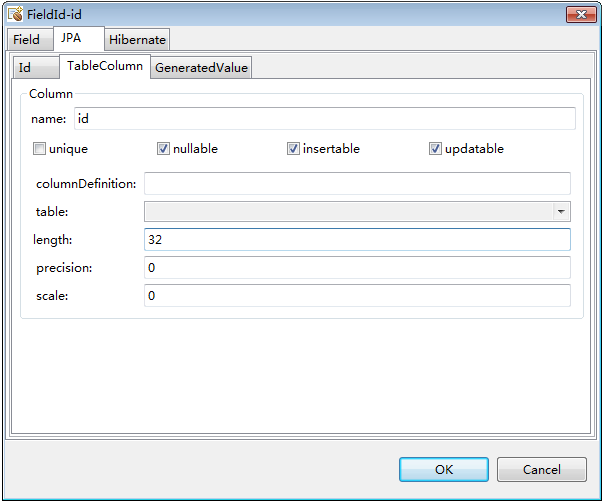Click the length field containing 32
Image resolution: width=606 pixels, height=504 pixels.
pyautogui.click(x=357, y=240)
